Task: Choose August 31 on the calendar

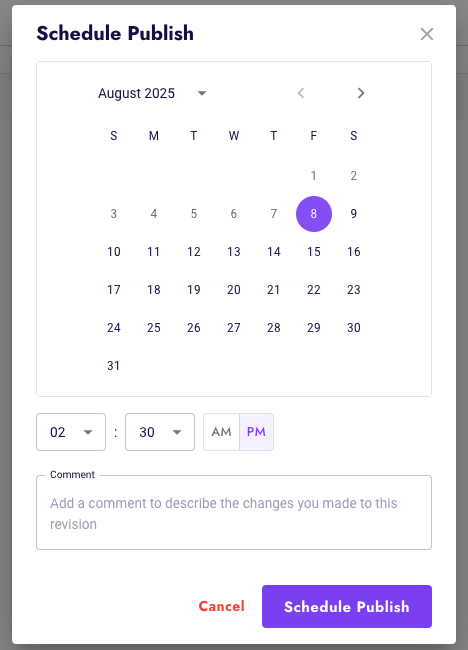Action: [x=114, y=366]
